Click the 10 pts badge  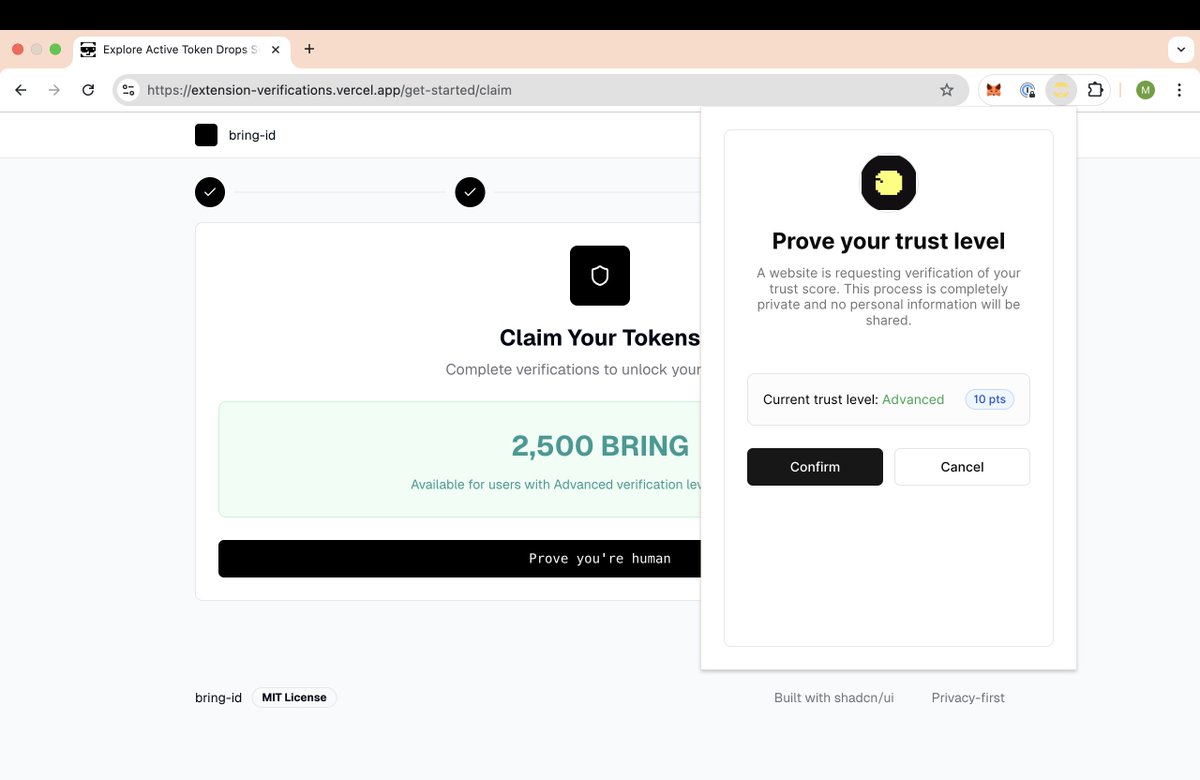990,399
